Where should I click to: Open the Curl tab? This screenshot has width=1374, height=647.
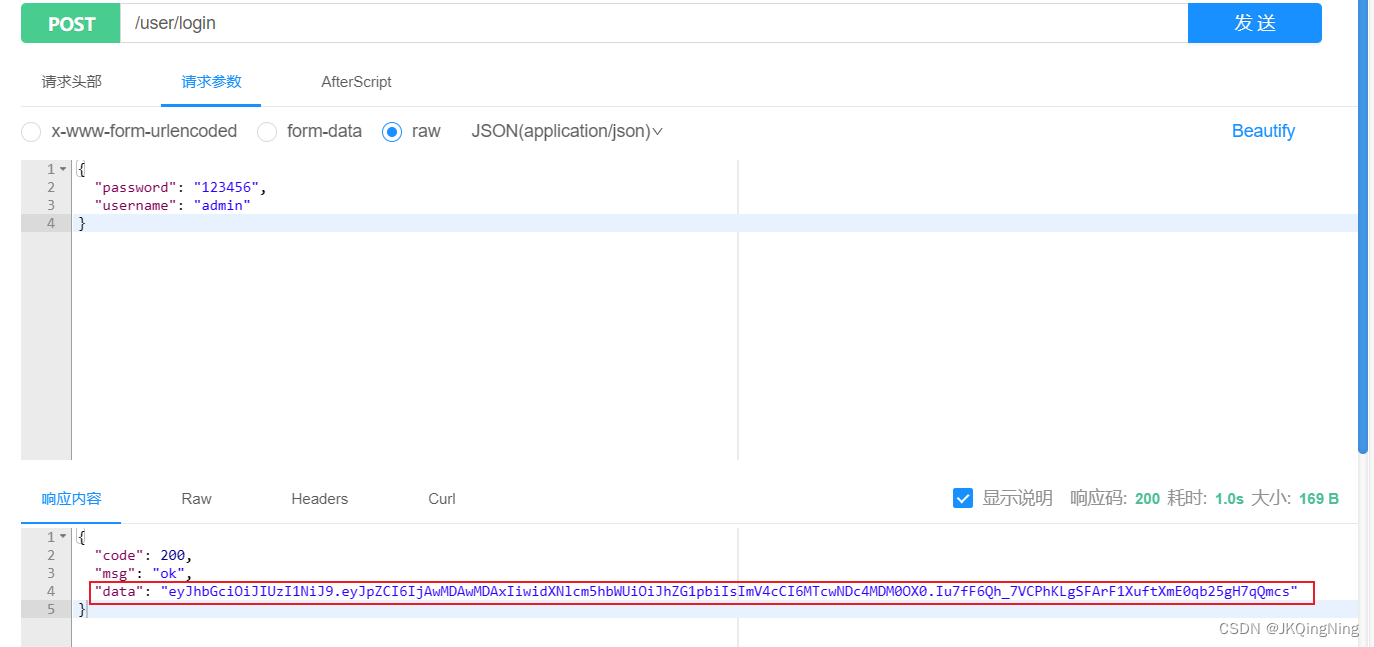(442, 498)
